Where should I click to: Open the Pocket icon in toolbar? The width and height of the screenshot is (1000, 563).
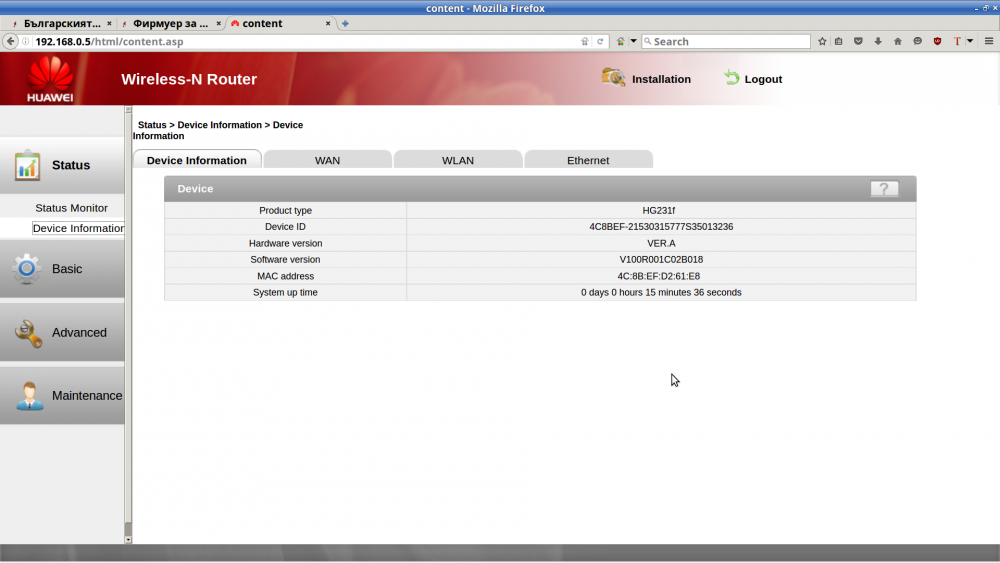tap(858, 41)
